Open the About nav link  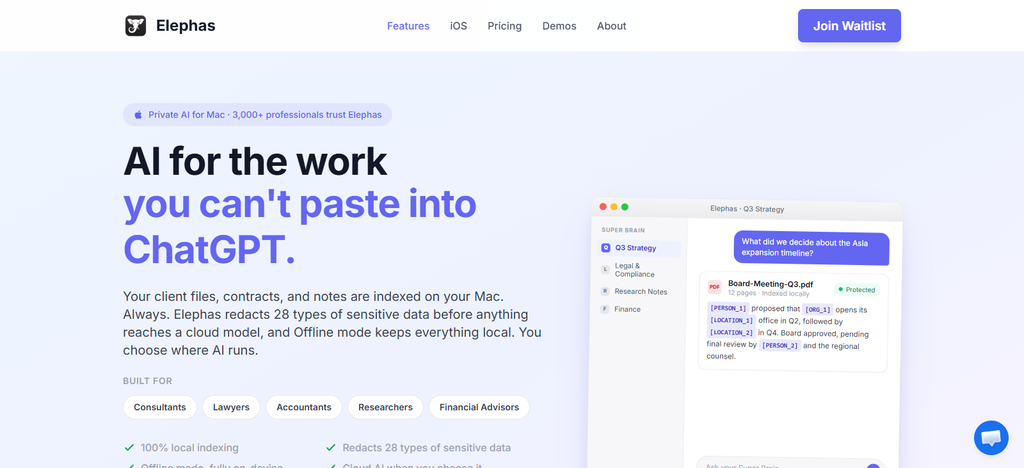pyautogui.click(x=611, y=26)
